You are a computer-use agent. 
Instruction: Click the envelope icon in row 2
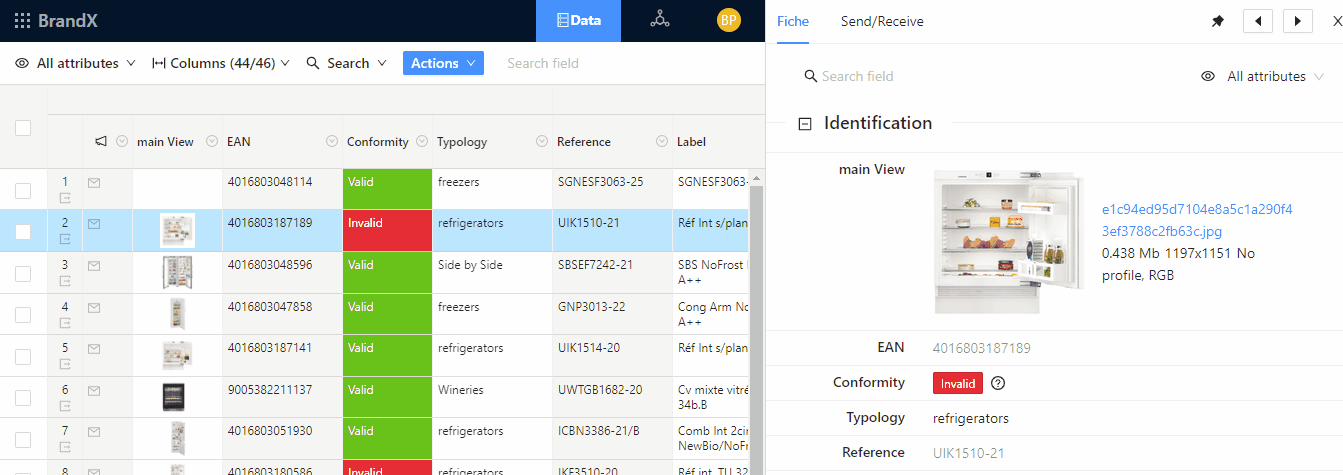[x=94, y=224]
